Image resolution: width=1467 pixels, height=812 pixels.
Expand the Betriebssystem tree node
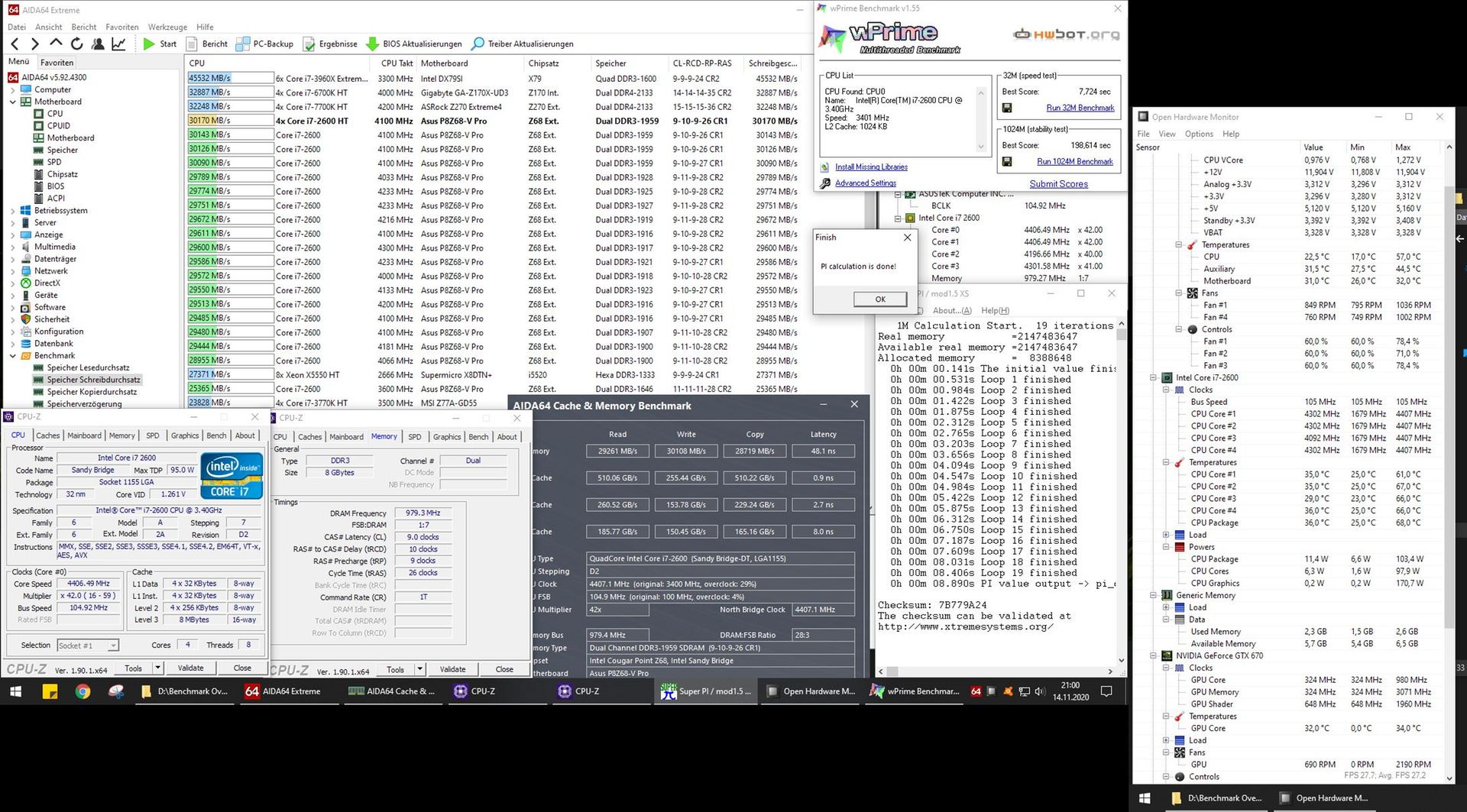(x=12, y=211)
